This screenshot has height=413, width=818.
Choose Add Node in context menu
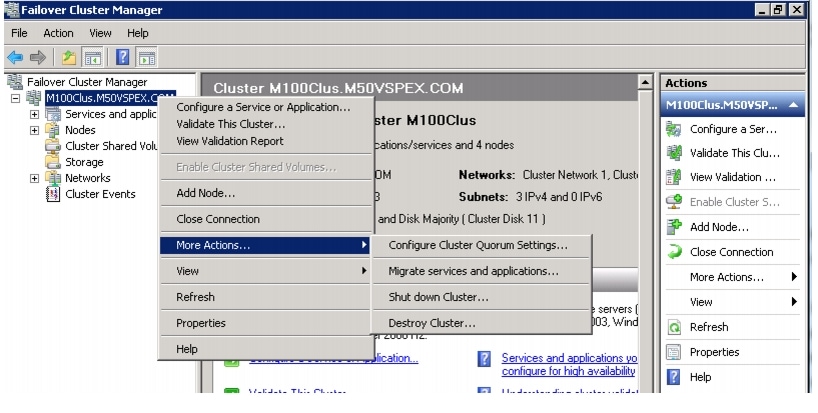(265, 193)
